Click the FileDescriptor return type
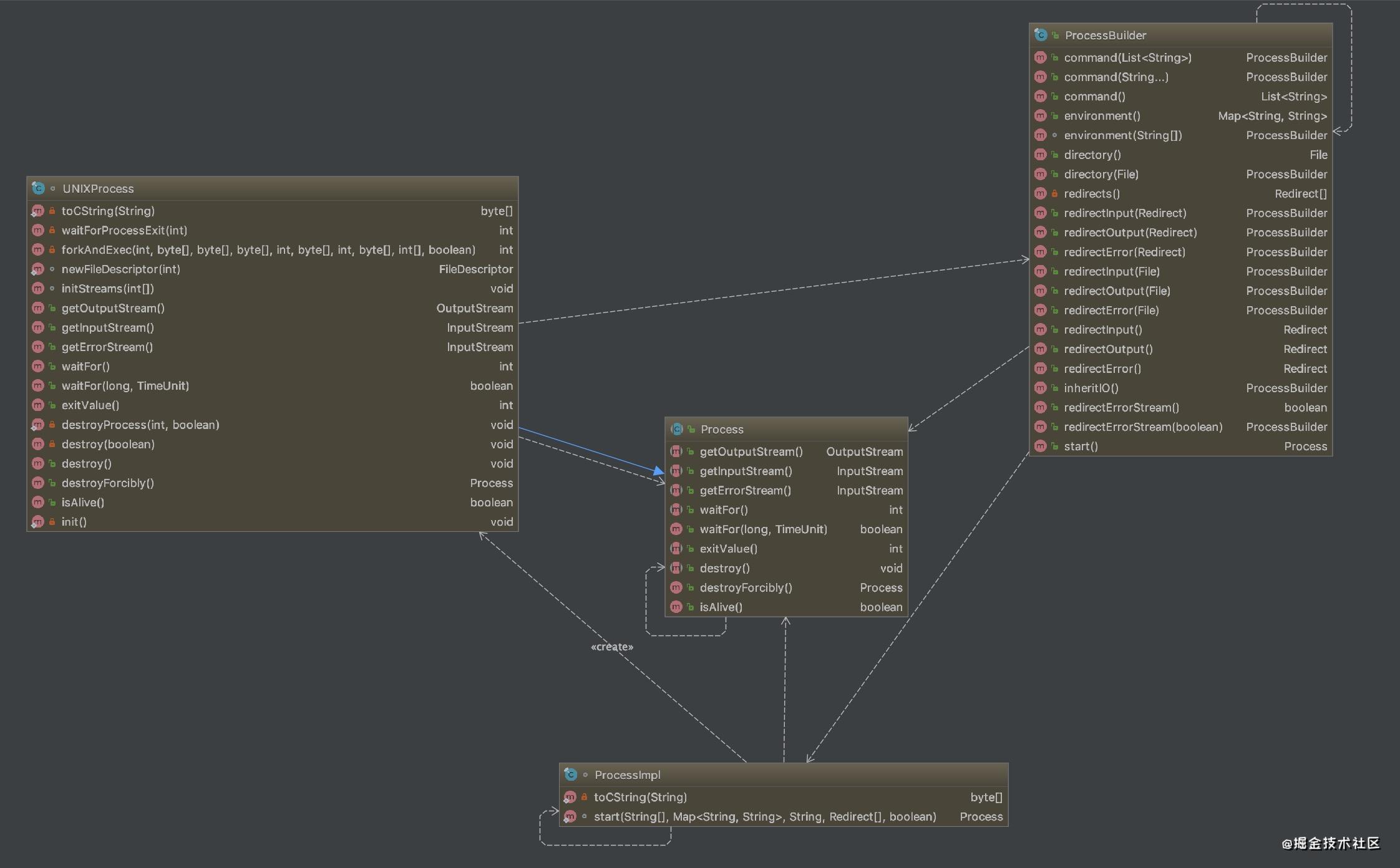The height and width of the screenshot is (868, 1400). click(x=475, y=269)
